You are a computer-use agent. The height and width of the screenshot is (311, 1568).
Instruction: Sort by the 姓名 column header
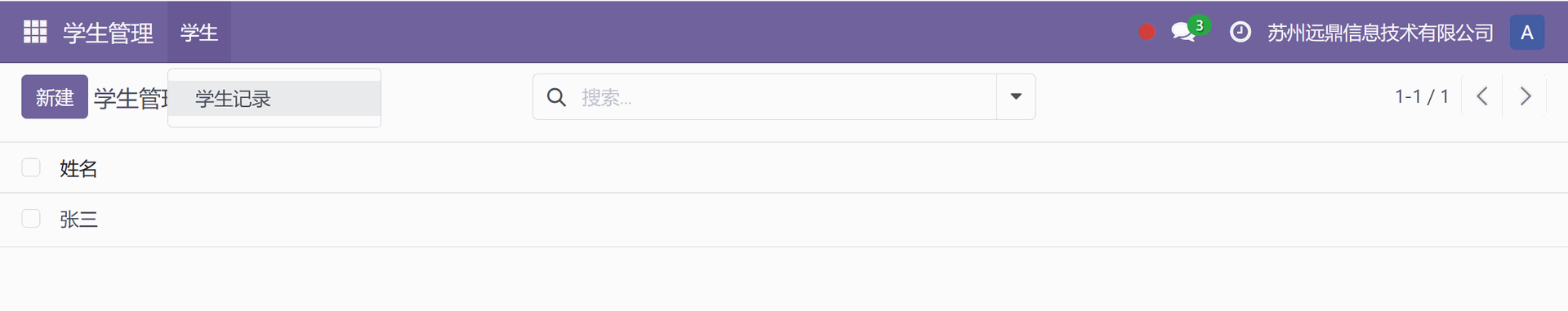point(78,168)
